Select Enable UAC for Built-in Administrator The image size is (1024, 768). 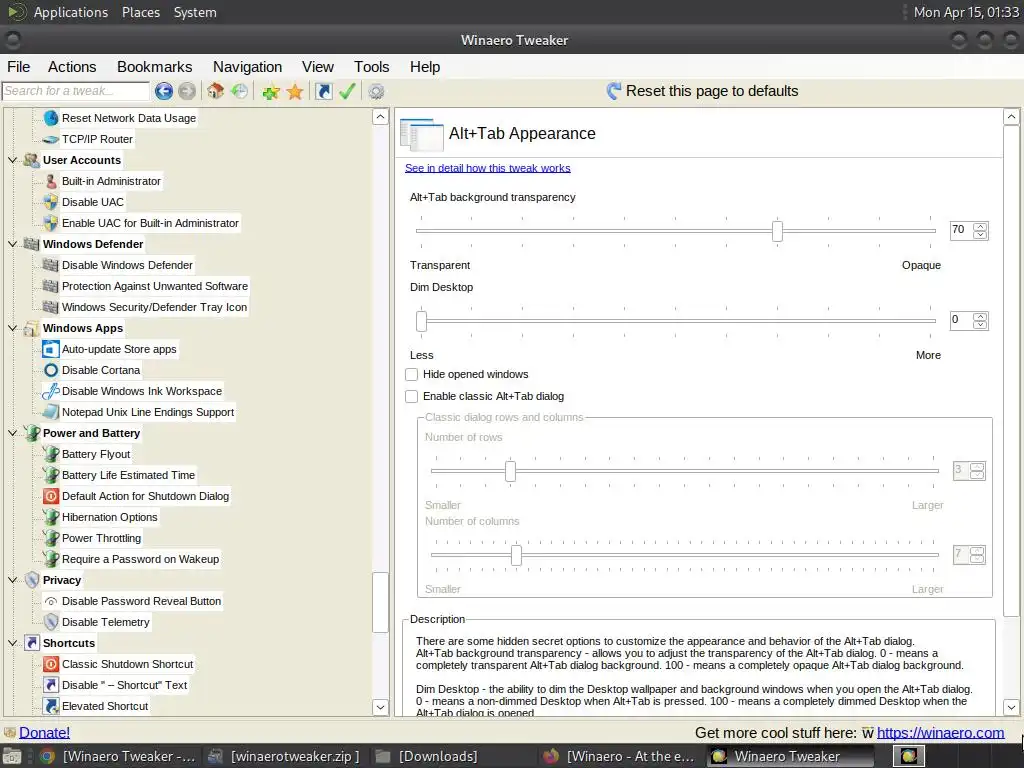pos(150,223)
